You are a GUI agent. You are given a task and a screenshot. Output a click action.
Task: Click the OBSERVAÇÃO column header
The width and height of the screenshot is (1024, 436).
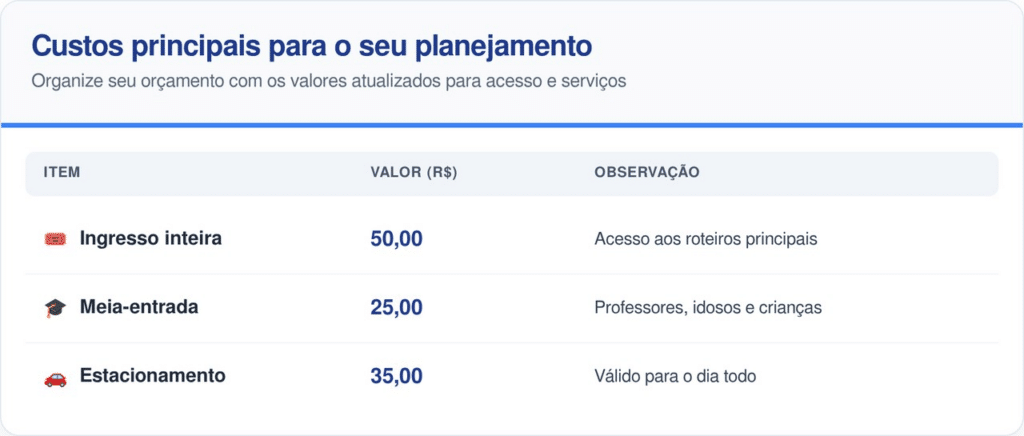pos(647,173)
